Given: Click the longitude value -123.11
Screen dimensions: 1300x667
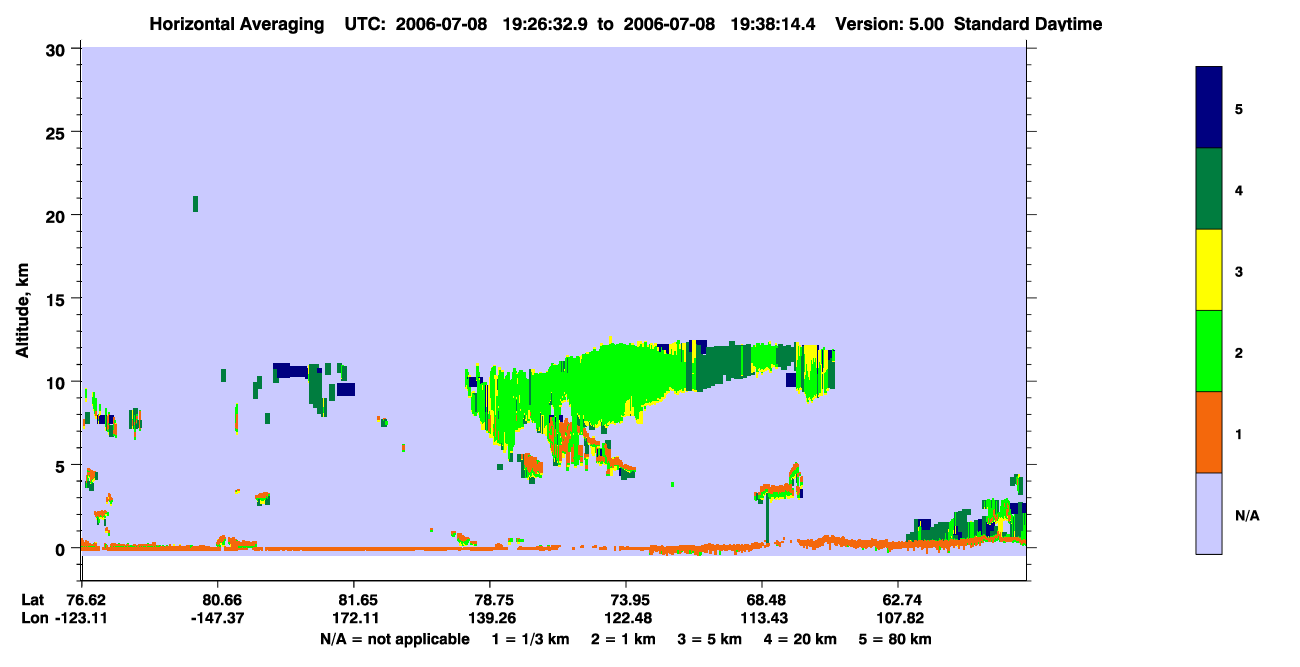Looking at the screenshot, I should [82, 618].
